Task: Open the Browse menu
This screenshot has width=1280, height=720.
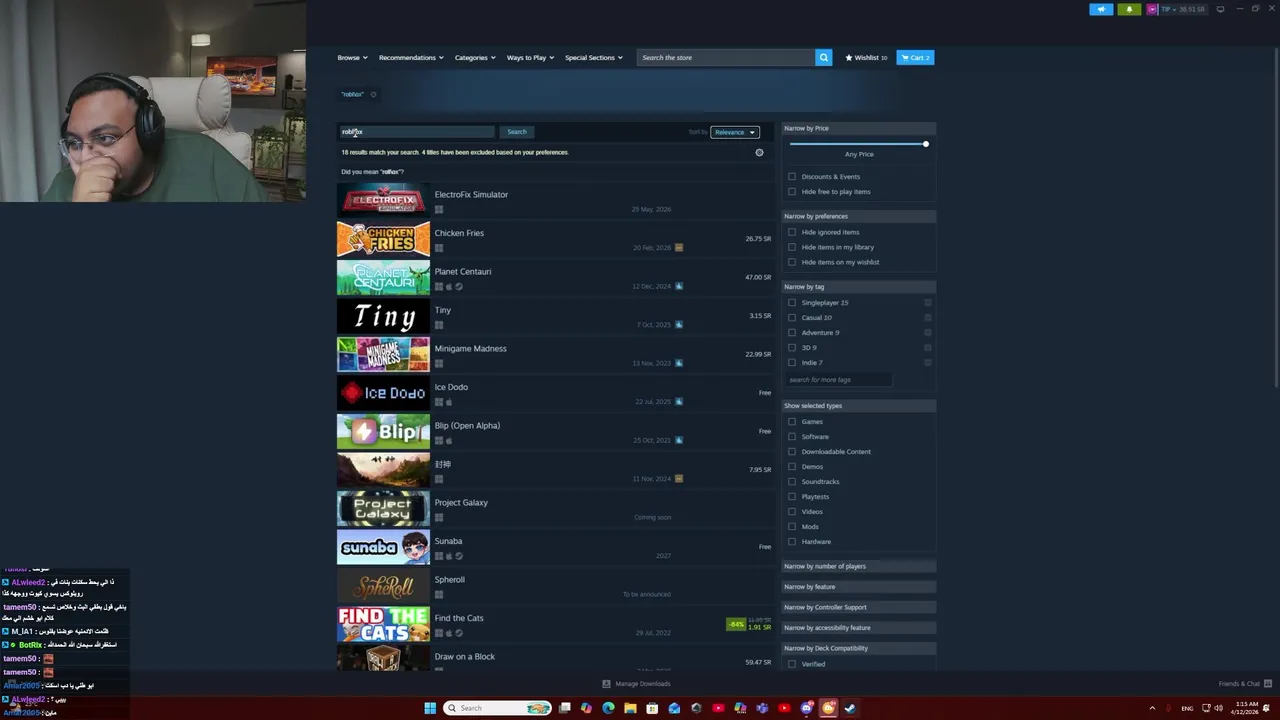Action: pyautogui.click(x=351, y=57)
